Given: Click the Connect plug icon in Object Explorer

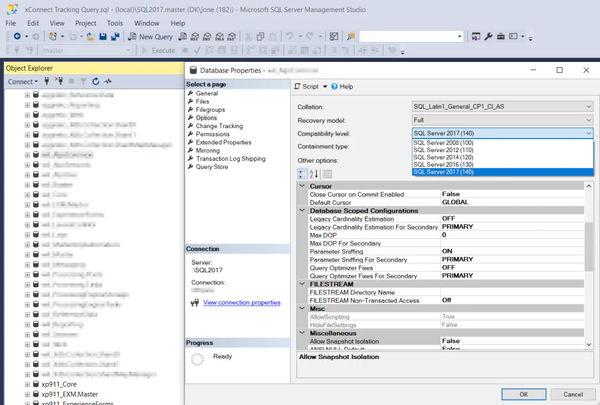Looking at the screenshot, I should click(x=47, y=81).
